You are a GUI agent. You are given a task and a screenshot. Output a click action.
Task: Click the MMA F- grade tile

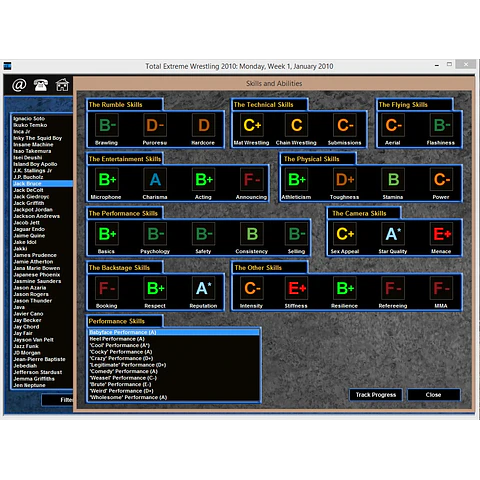click(441, 288)
